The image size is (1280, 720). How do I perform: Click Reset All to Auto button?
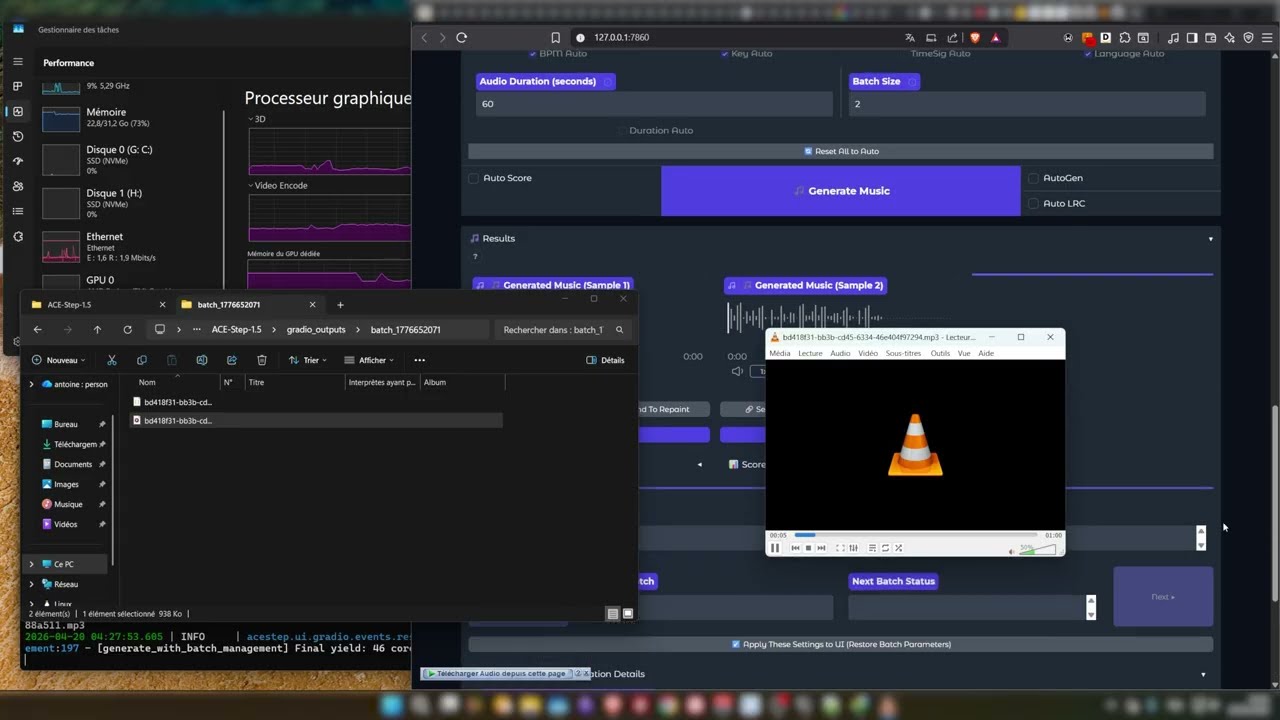tap(841, 151)
